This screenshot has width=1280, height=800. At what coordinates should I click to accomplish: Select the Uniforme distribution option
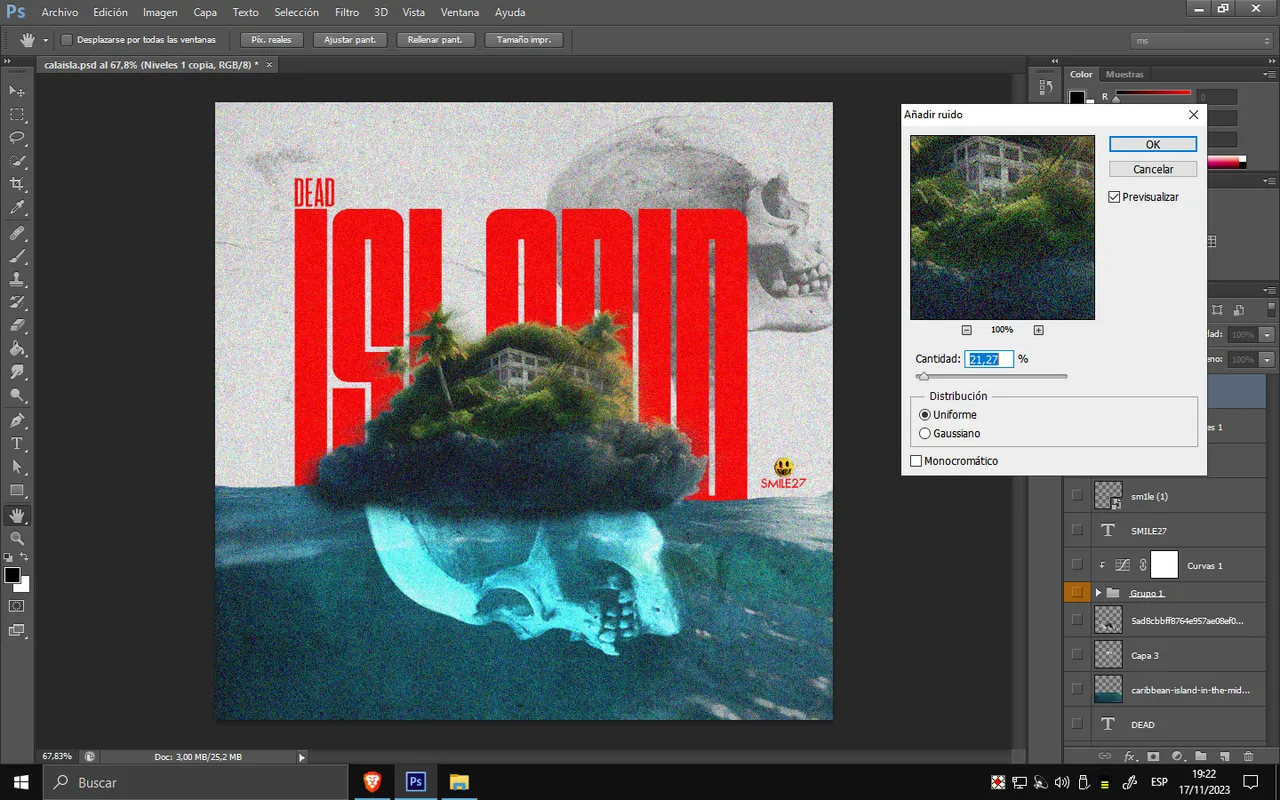(x=925, y=414)
